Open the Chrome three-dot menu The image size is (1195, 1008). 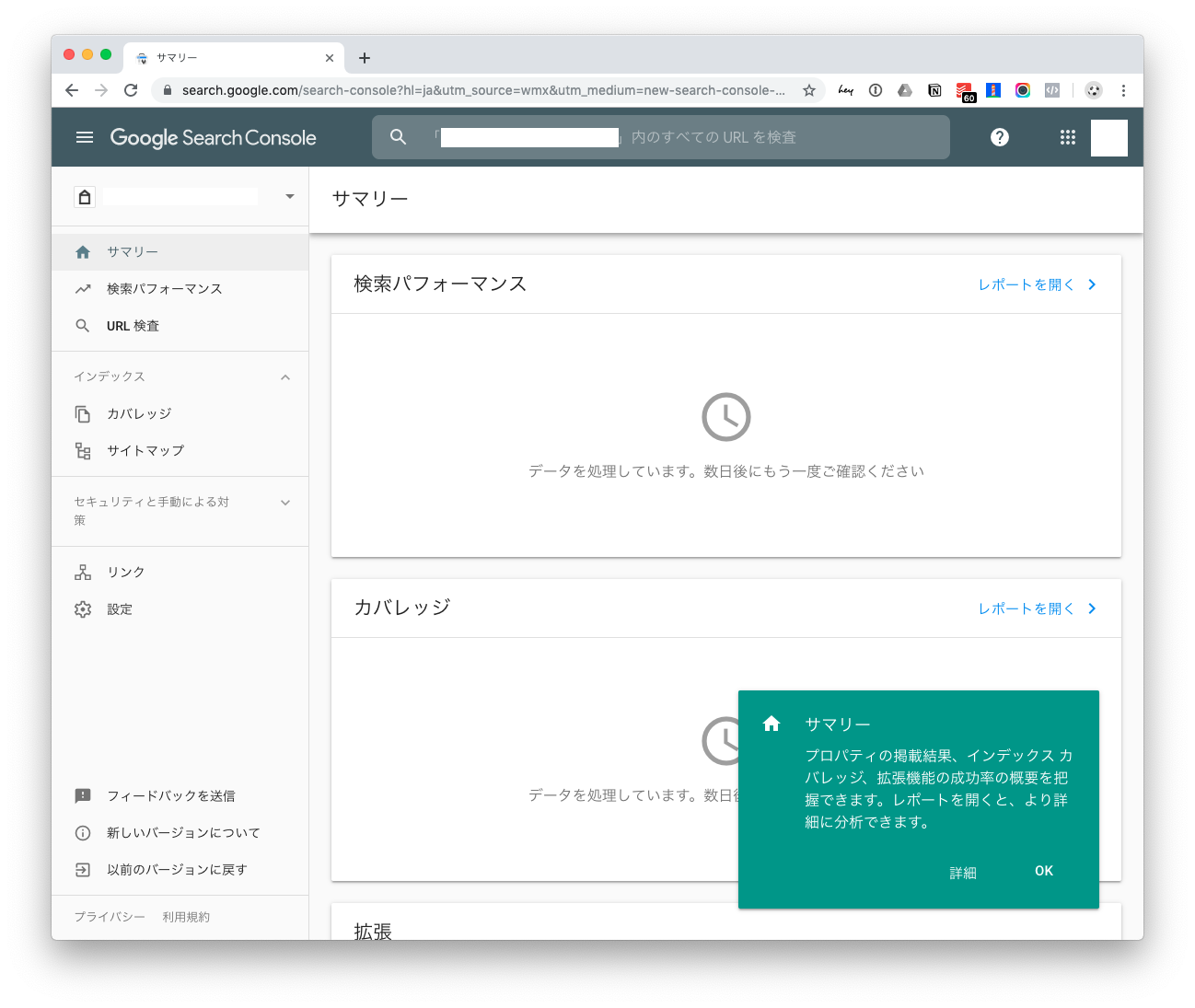click(x=1123, y=90)
